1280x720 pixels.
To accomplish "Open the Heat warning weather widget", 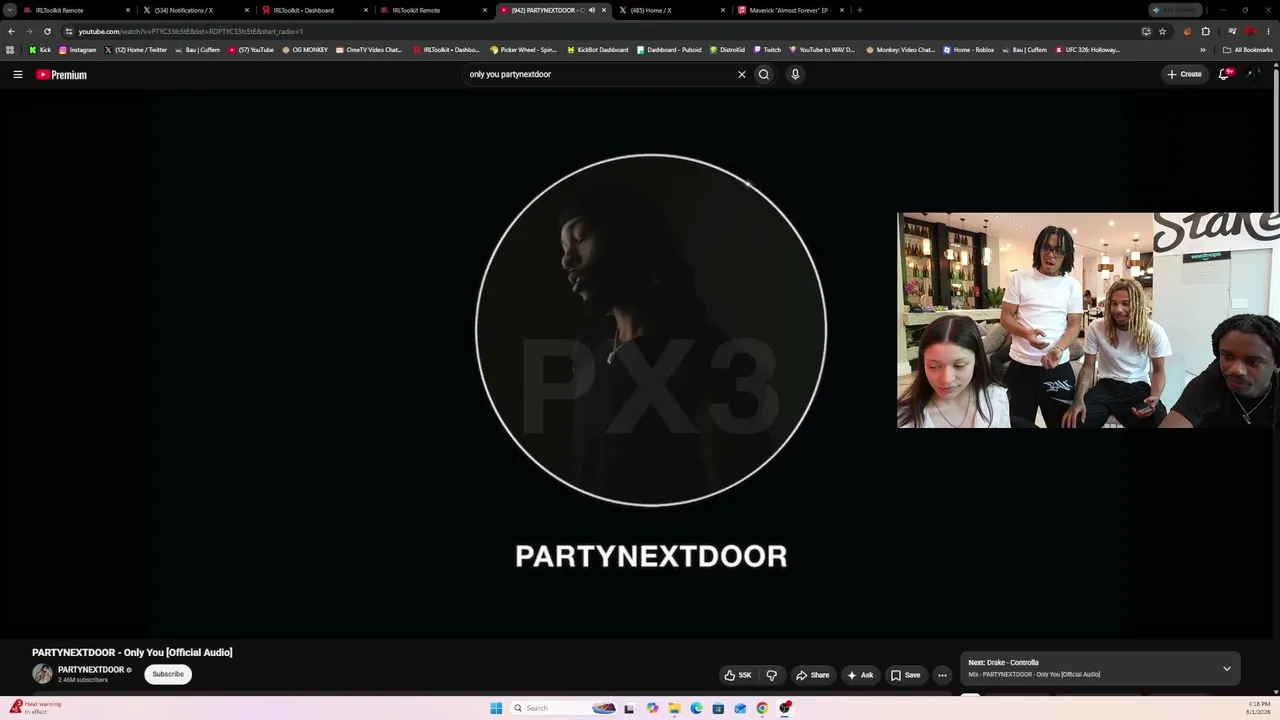I will 35,708.
